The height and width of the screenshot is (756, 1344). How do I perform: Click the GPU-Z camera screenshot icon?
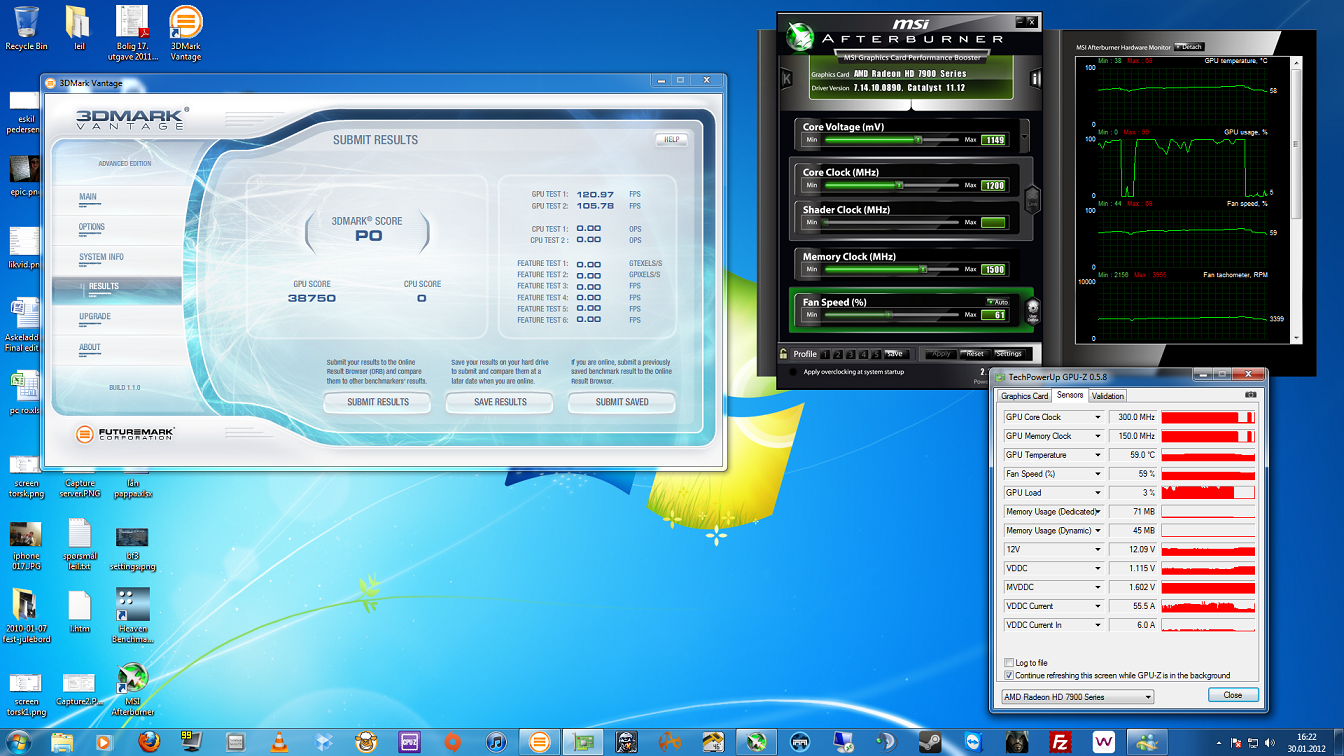click(x=1250, y=396)
